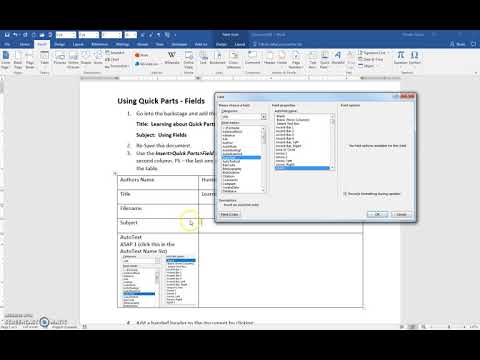Click the Field names list scrollbar
The height and width of the screenshot is (360, 480).
point(263,159)
